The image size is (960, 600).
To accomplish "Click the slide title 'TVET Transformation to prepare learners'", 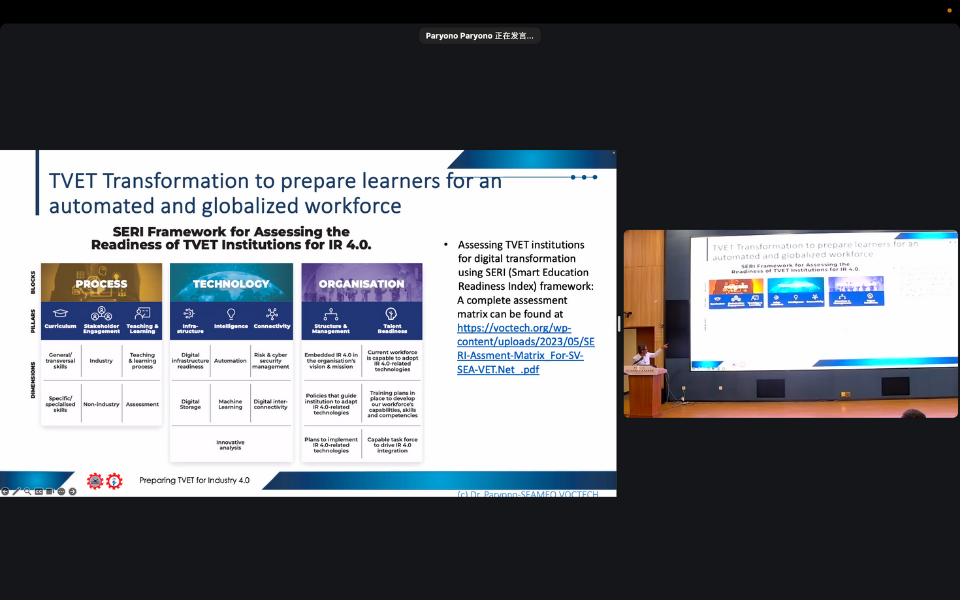I will [276, 193].
